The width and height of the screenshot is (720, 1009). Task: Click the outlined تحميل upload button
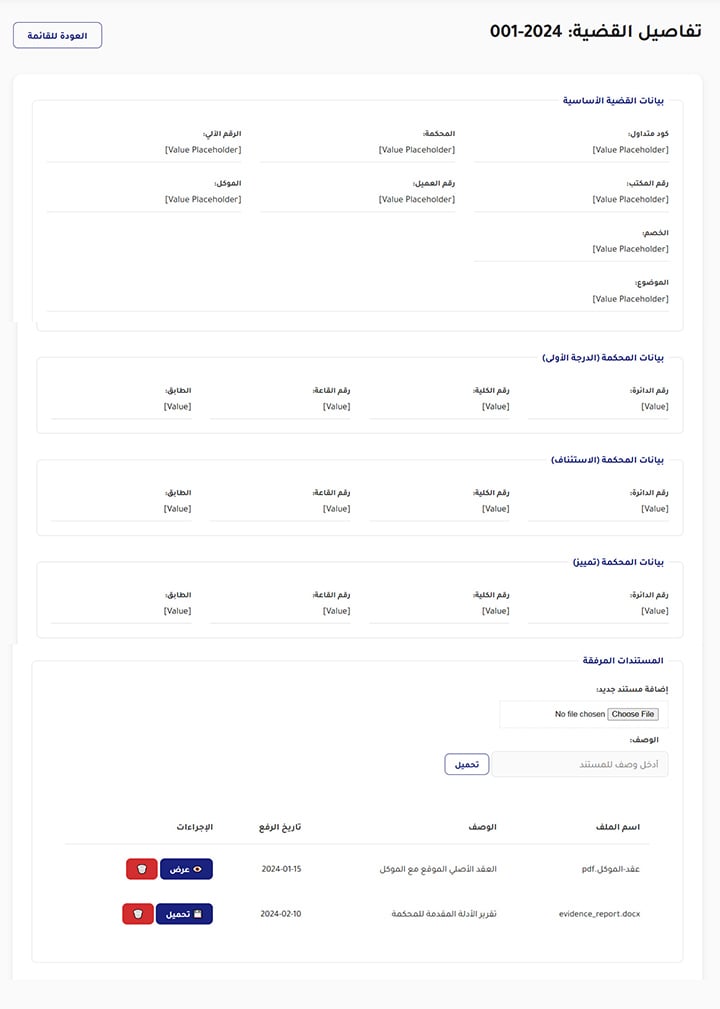(x=467, y=764)
